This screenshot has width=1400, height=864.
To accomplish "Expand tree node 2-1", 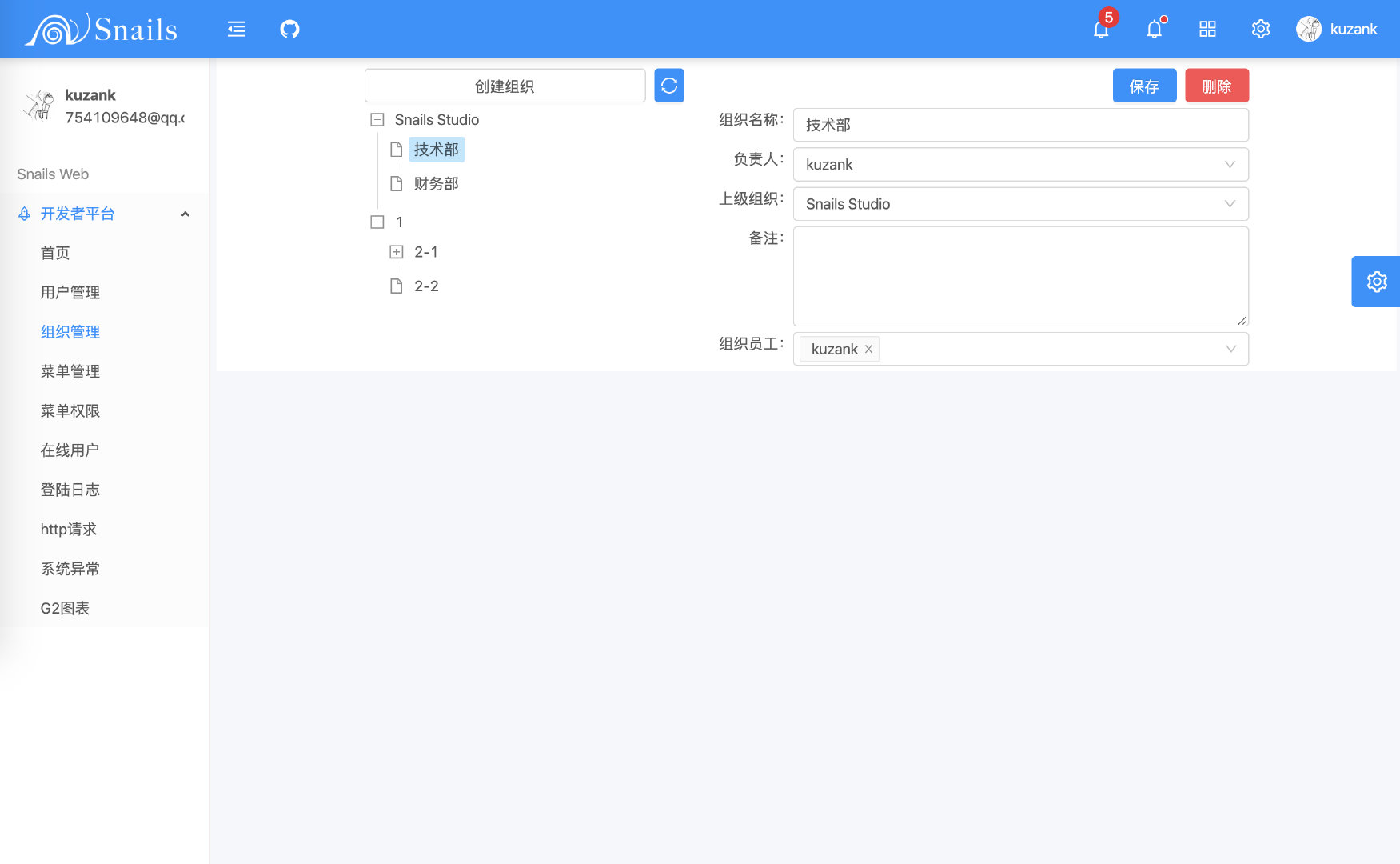I will [x=396, y=252].
